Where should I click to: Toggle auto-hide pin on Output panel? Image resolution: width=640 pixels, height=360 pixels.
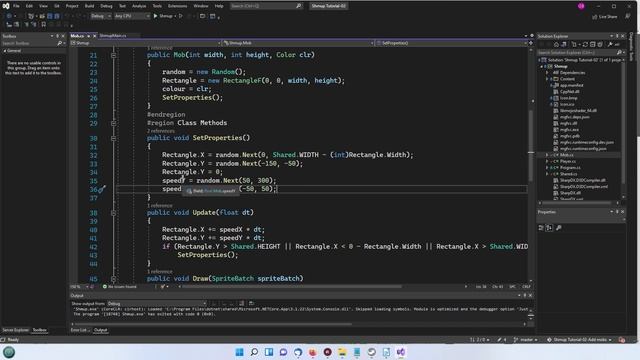coord(524,296)
